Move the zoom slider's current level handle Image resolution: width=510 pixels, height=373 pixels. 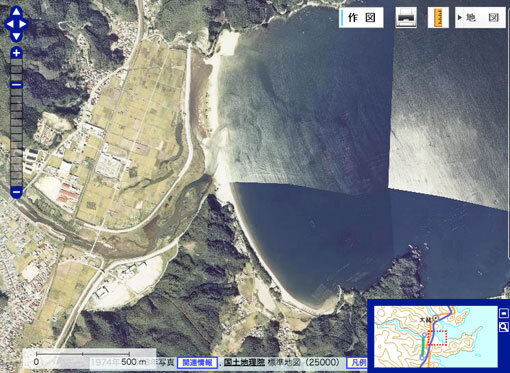[x=16, y=85]
